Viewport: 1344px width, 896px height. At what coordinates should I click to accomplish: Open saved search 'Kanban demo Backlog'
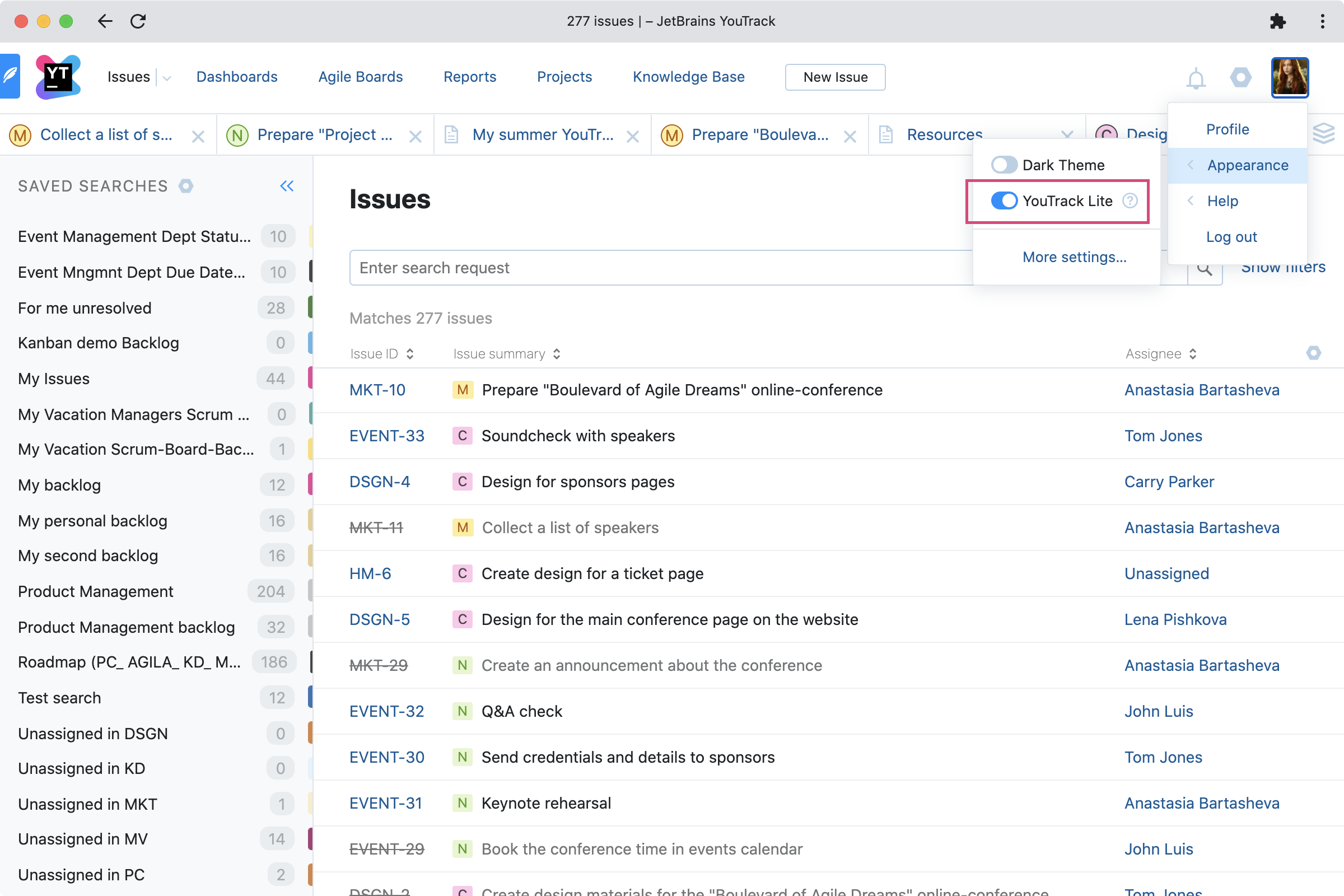point(99,343)
